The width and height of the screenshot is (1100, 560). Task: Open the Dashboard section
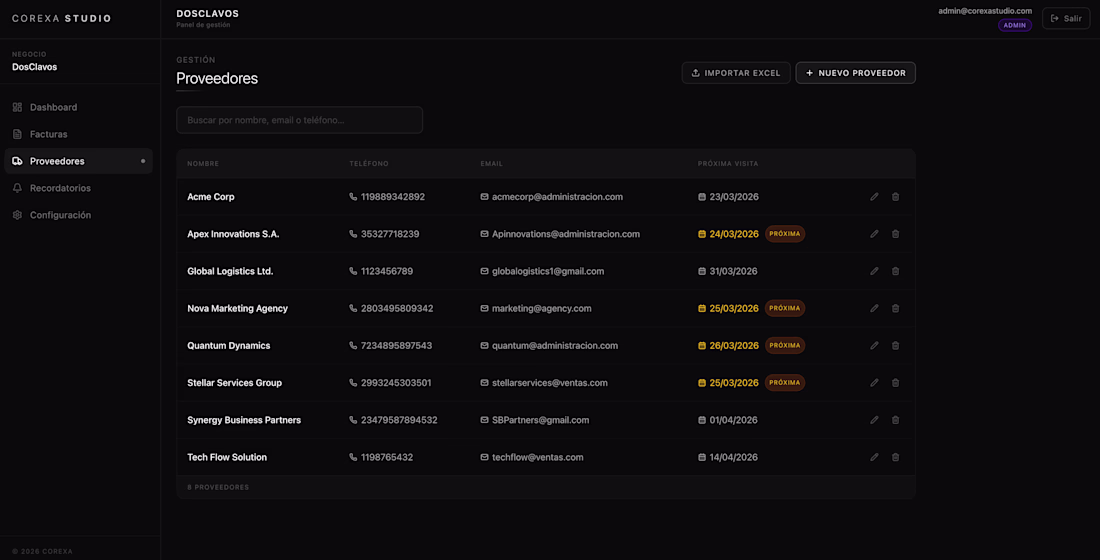coord(53,107)
